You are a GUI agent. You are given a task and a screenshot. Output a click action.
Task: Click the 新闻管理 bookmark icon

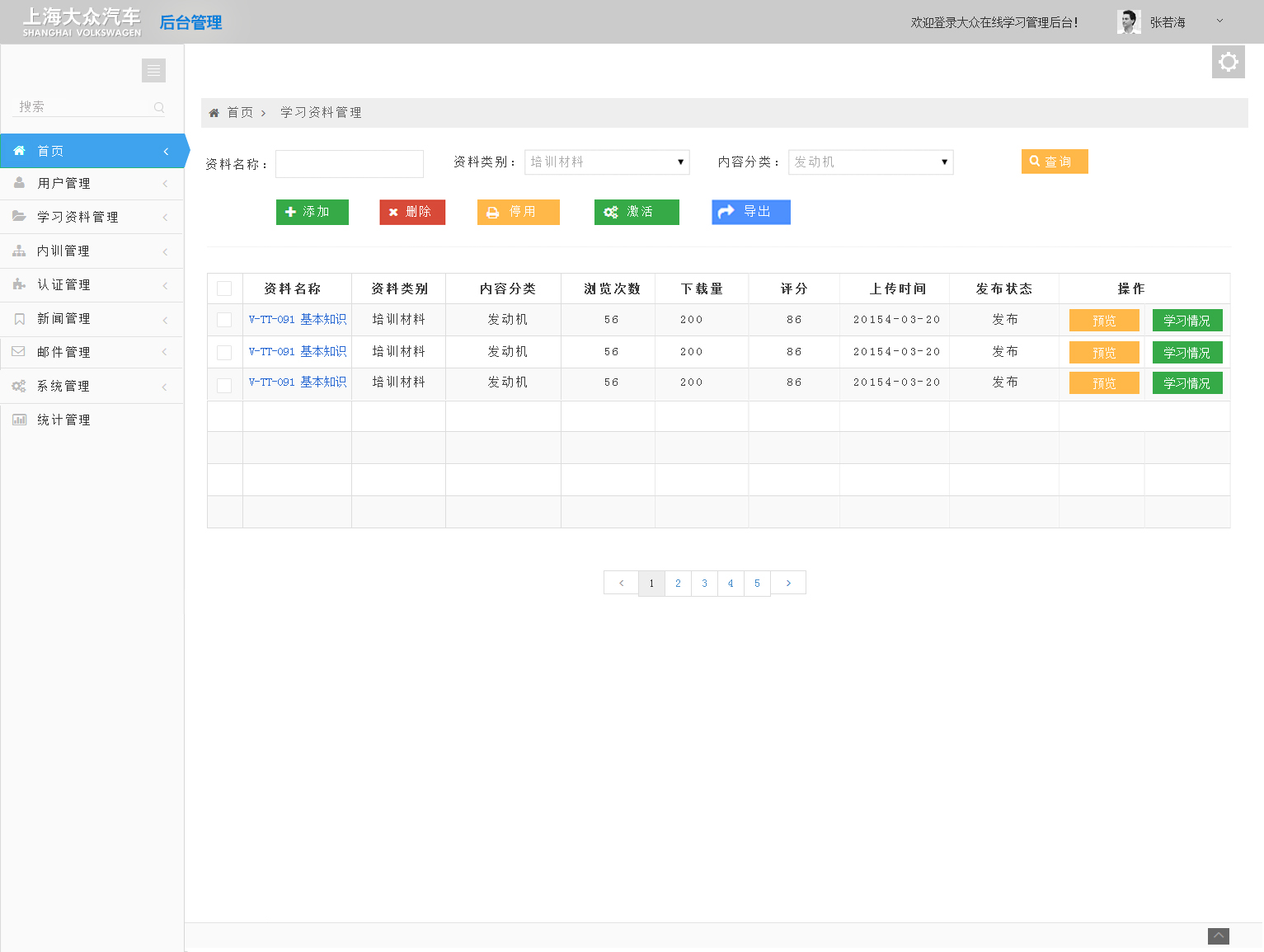pyautogui.click(x=19, y=318)
